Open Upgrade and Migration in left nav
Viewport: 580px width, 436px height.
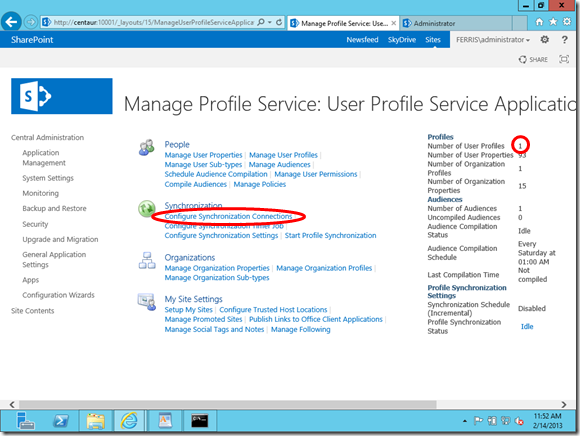click(60, 239)
